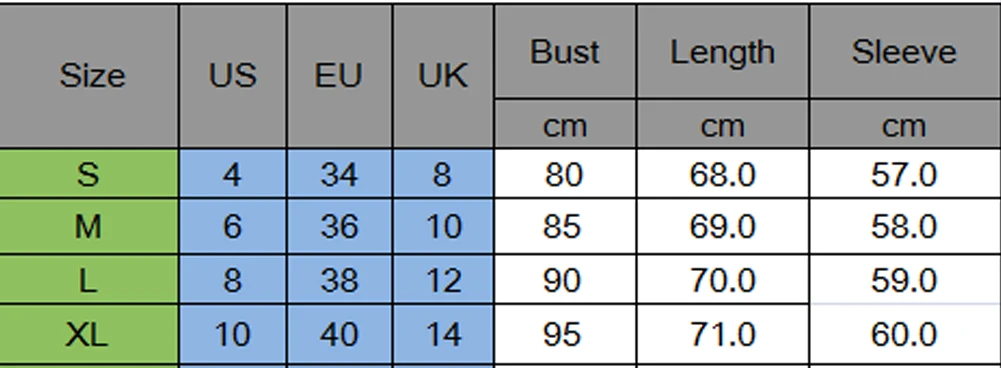Screen dimensions: 1001x368
Task: Select the EU column header
Action: point(340,76)
